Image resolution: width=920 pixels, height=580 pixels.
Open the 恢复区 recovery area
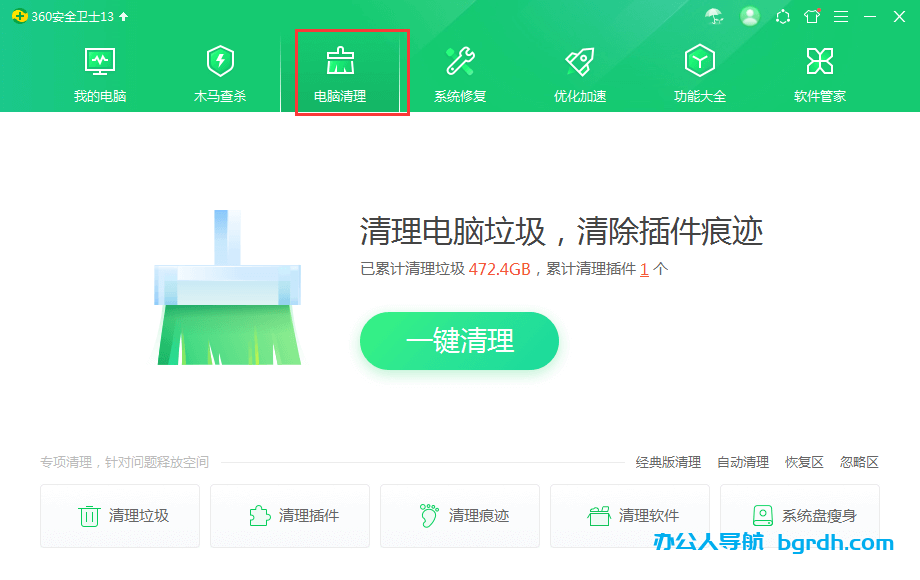[804, 462]
